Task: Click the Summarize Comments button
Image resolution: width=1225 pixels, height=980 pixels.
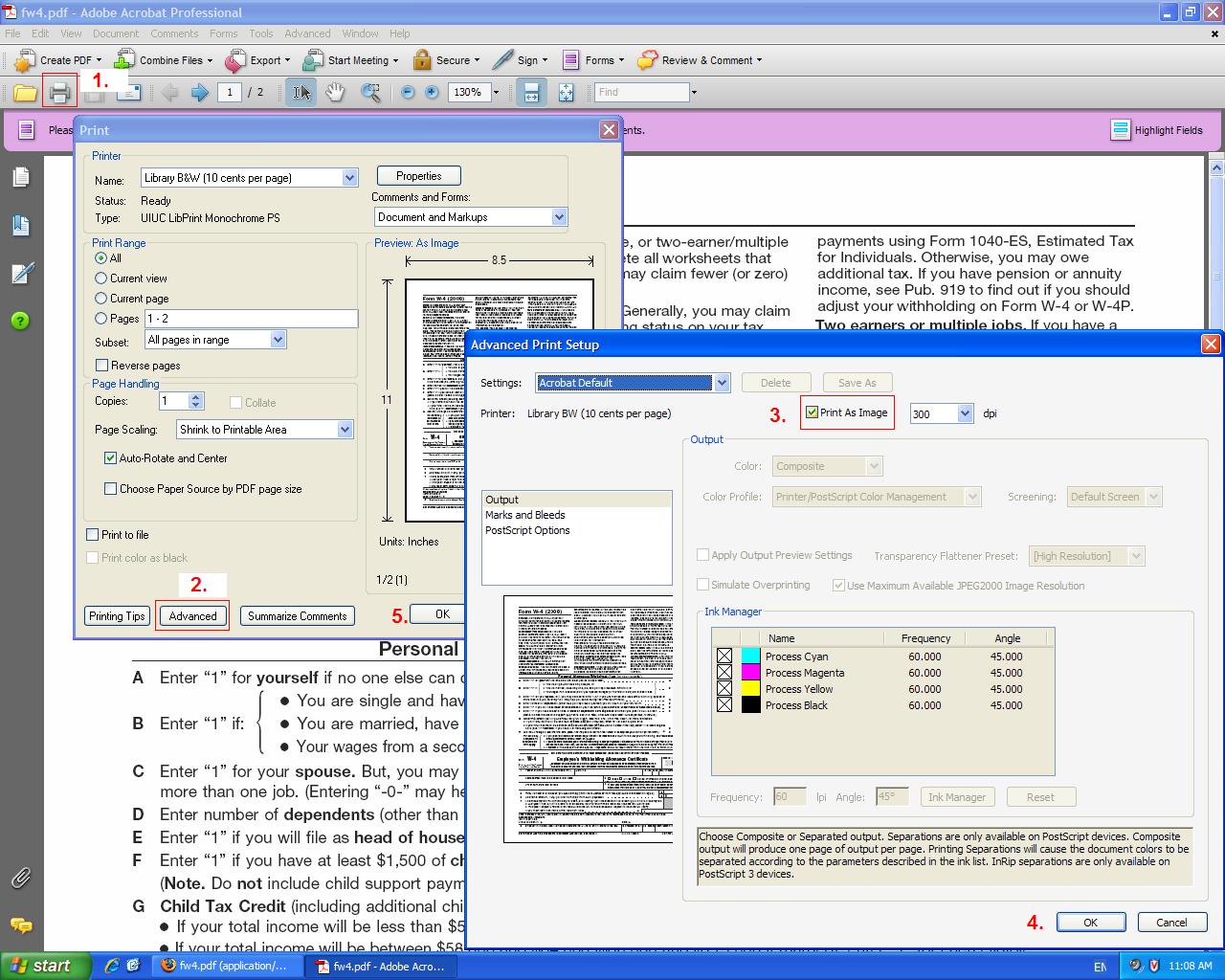Action: (298, 616)
